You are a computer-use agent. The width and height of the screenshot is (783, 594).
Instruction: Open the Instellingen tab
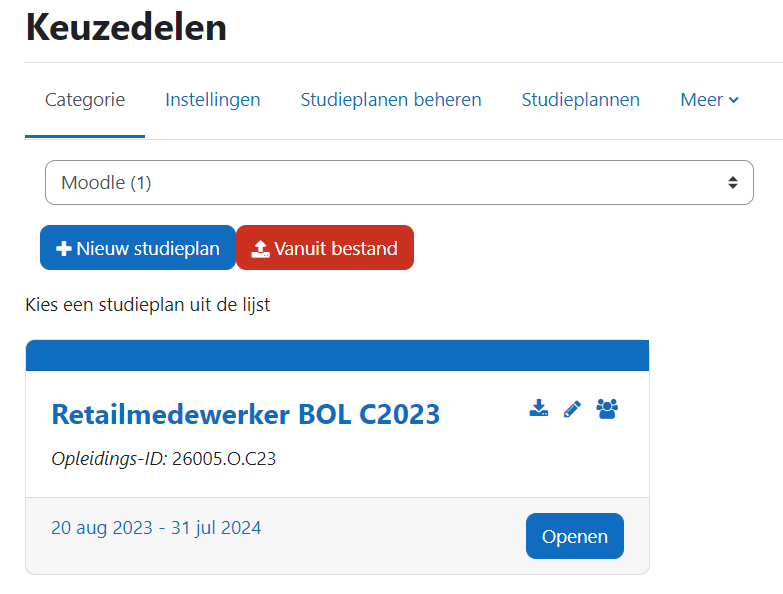click(213, 100)
